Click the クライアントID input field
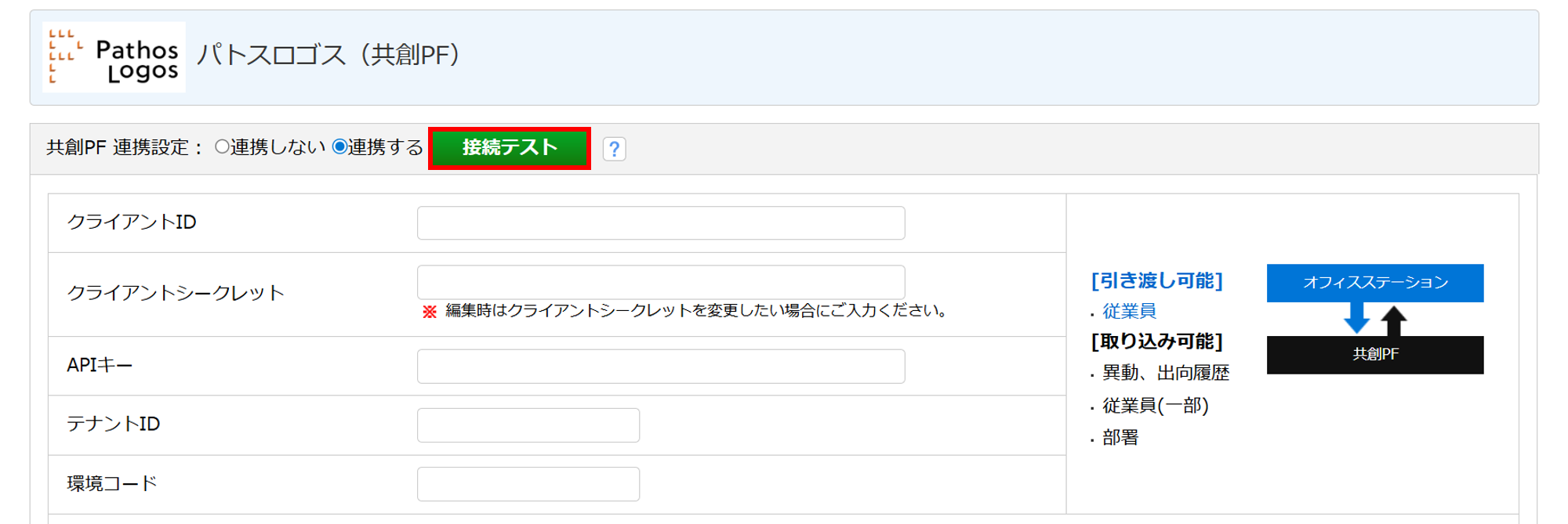 (660, 223)
